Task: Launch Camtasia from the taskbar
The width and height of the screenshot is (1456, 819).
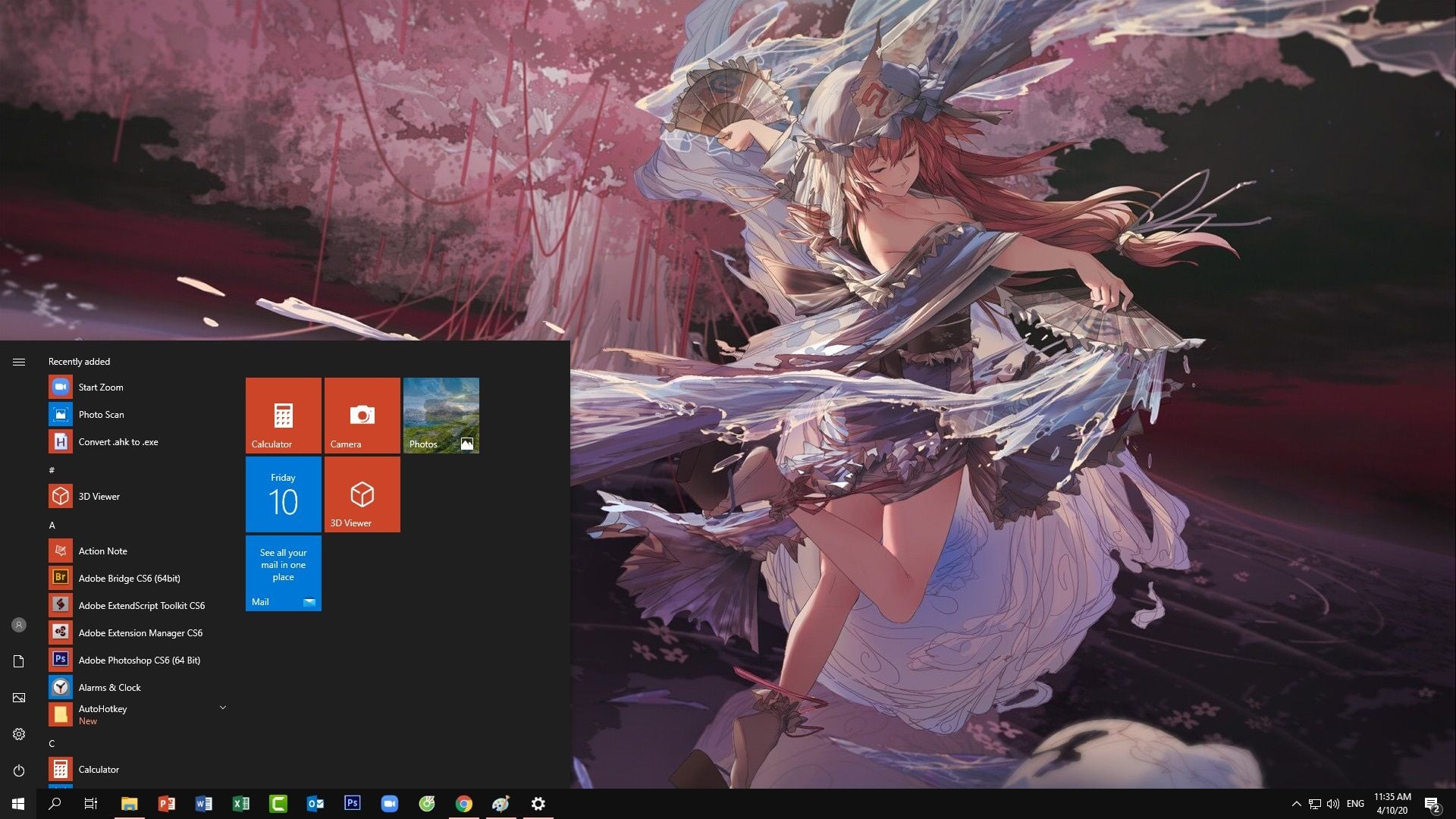Action: pyautogui.click(x=278, y=803)
